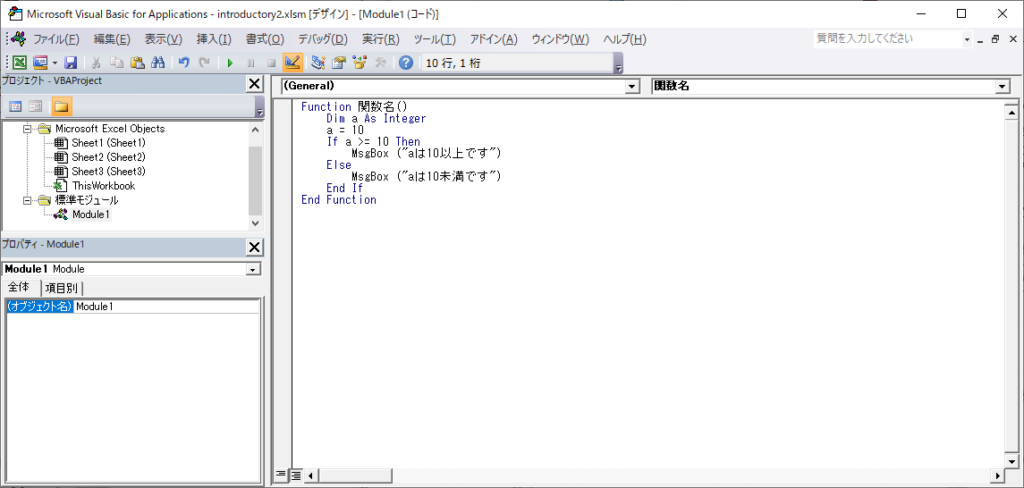Click the Undo arrow in the toolbar
Viewport: 1024px width, 488px height.
(x=184, y=62)
